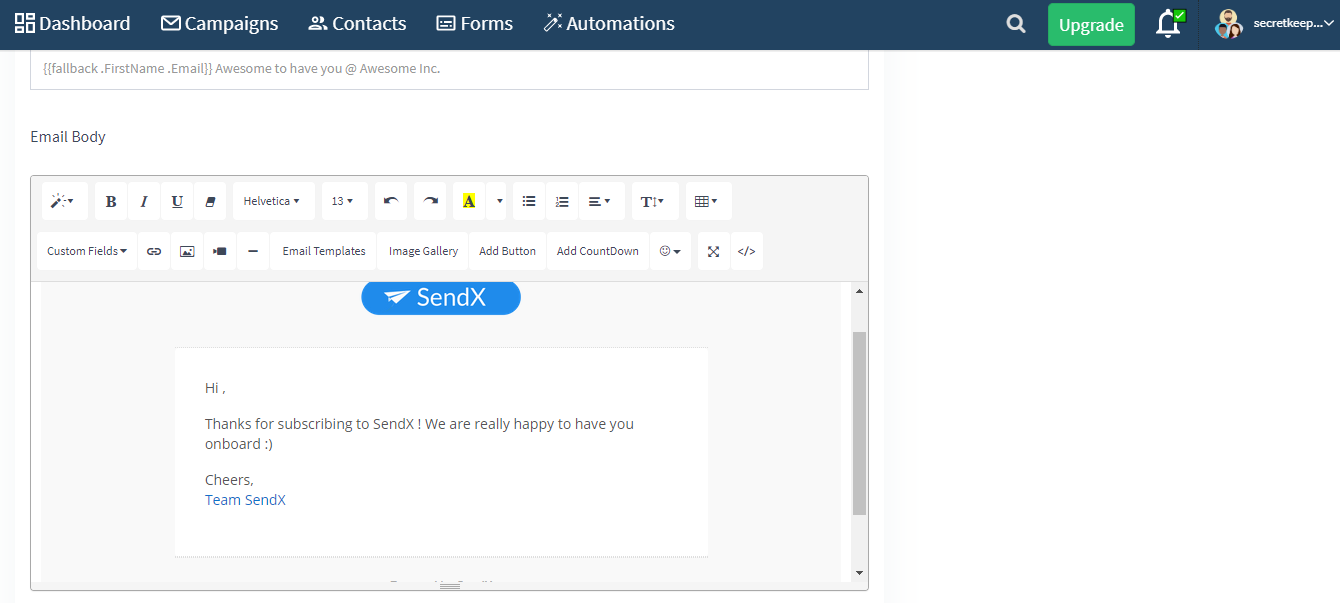The height and width of the screenshot is (603, 1340).
Task: Click Add Button in the editor toolbar
Action: (x=508, y=251)
